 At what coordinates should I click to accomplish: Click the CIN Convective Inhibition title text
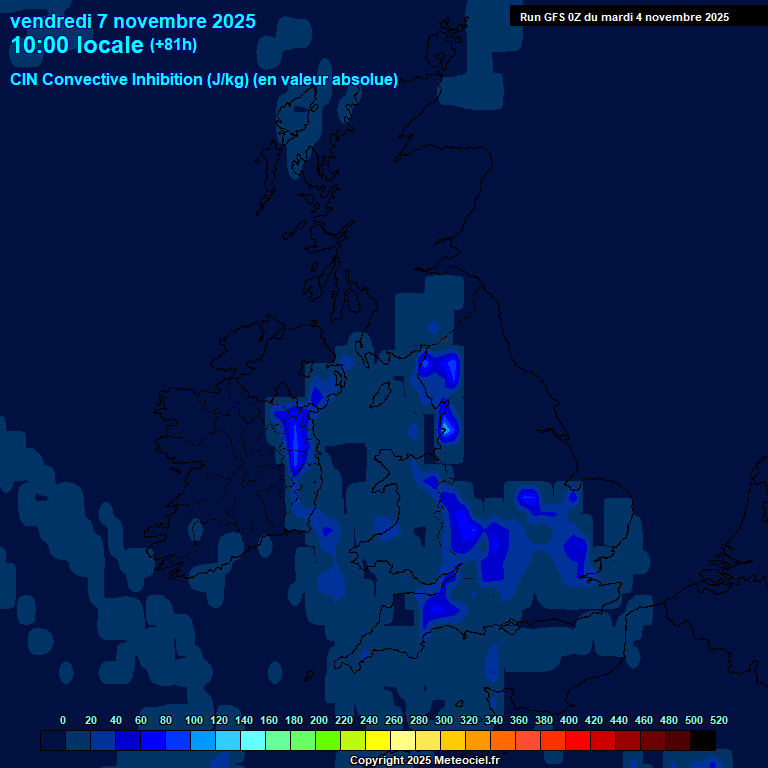tap(204, 80)
